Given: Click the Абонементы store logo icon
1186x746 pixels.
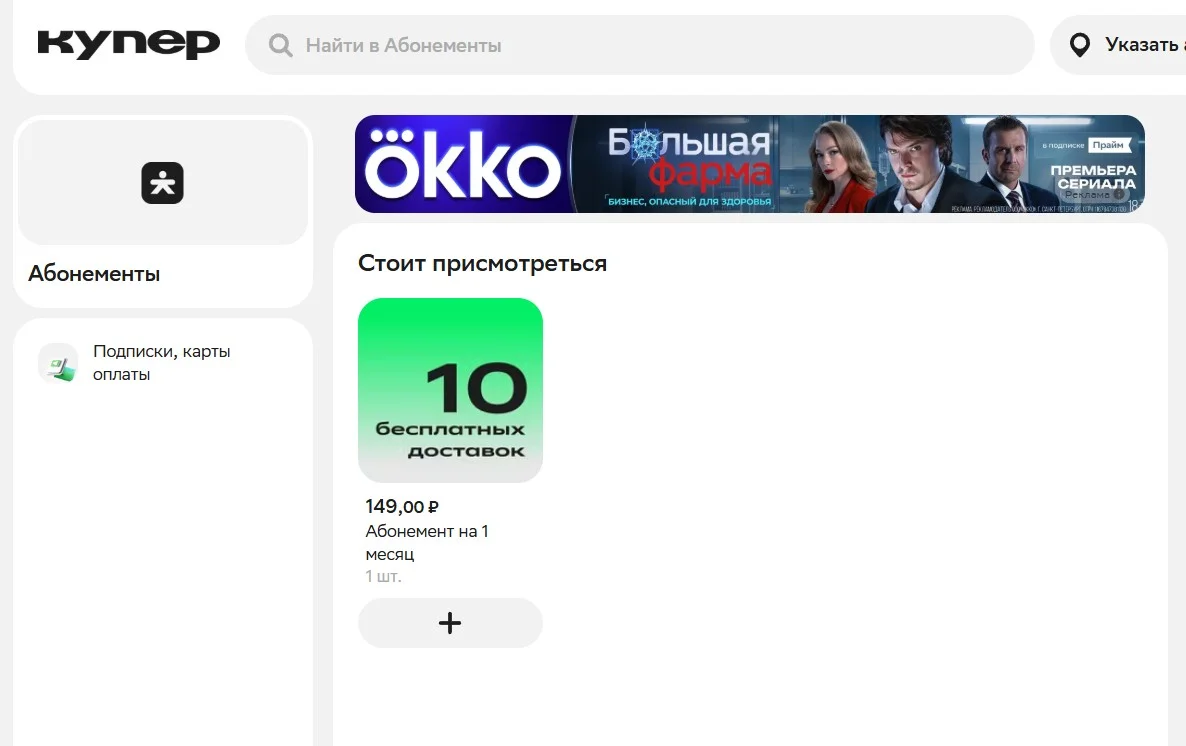Looking at the screenshot, I should click(163, 183).
